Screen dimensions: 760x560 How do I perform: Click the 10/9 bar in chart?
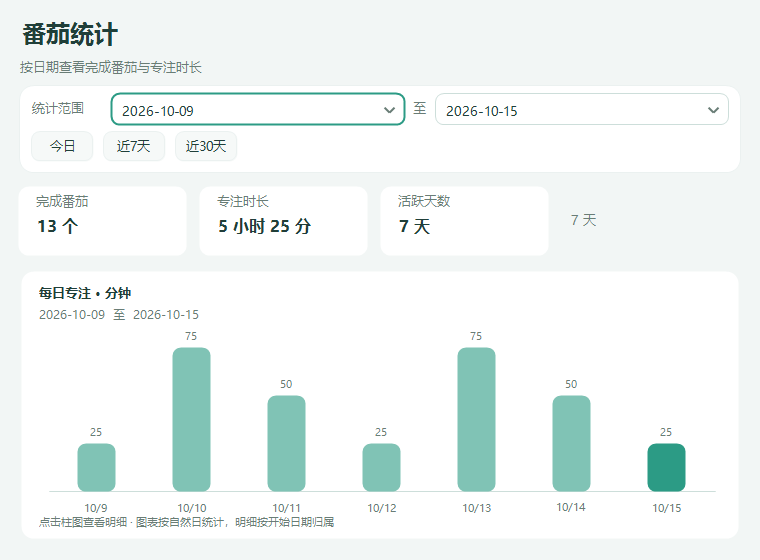pyautogui.click(x=96, y=467)
